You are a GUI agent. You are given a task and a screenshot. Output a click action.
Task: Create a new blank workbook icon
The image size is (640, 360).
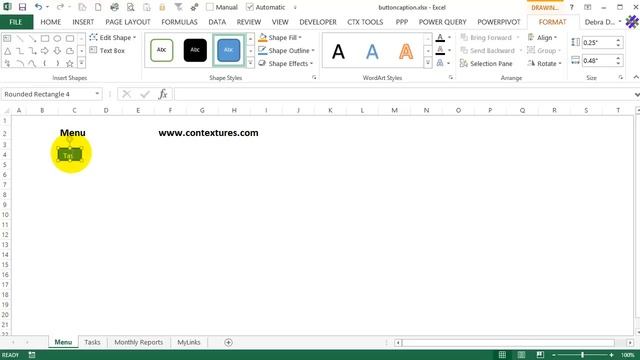(x=98, y=7)
